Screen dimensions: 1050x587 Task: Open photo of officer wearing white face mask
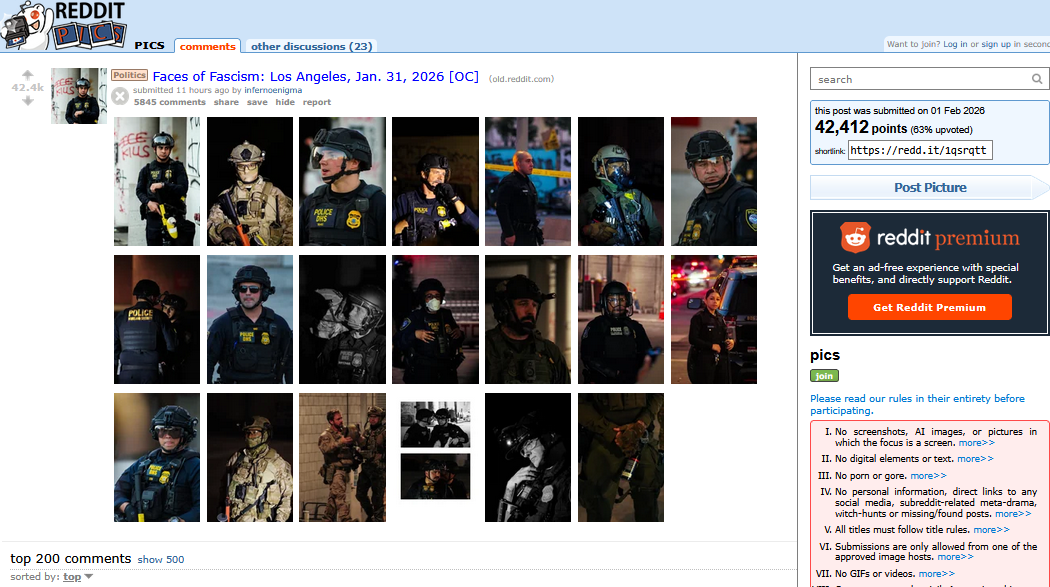(435, 319)
